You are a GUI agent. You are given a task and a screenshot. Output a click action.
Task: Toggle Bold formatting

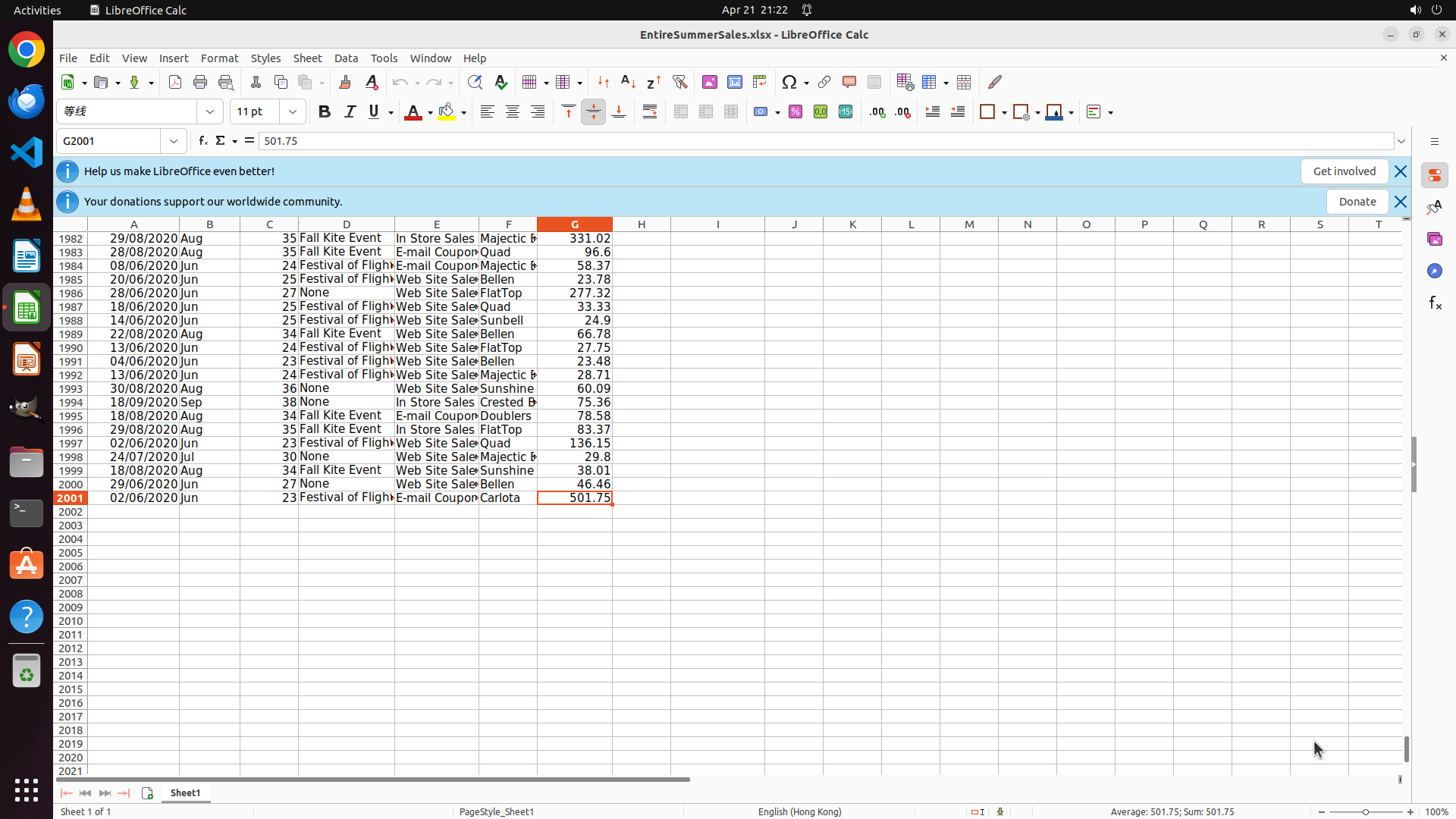(x=325, y=111)
